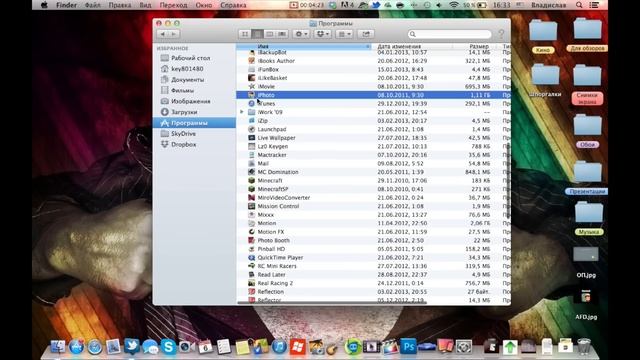Open the Apple menu
The image size is (640, 360).
(44, 5)
